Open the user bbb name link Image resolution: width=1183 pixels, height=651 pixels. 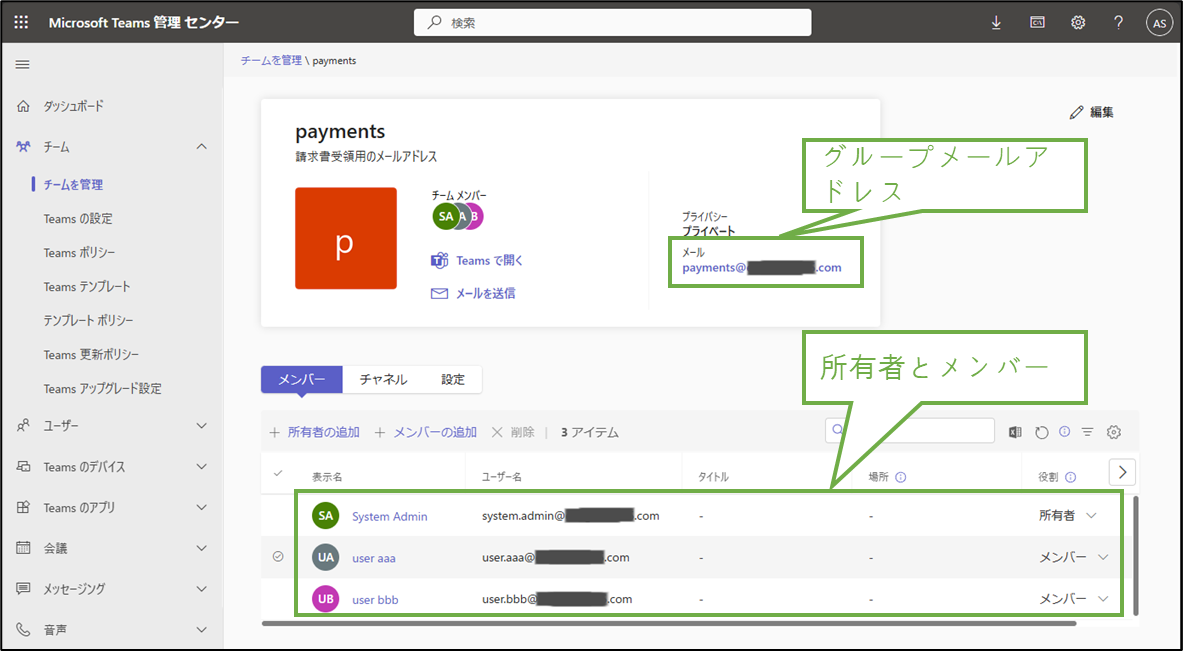pyautogui.click(x=375, y=600)
